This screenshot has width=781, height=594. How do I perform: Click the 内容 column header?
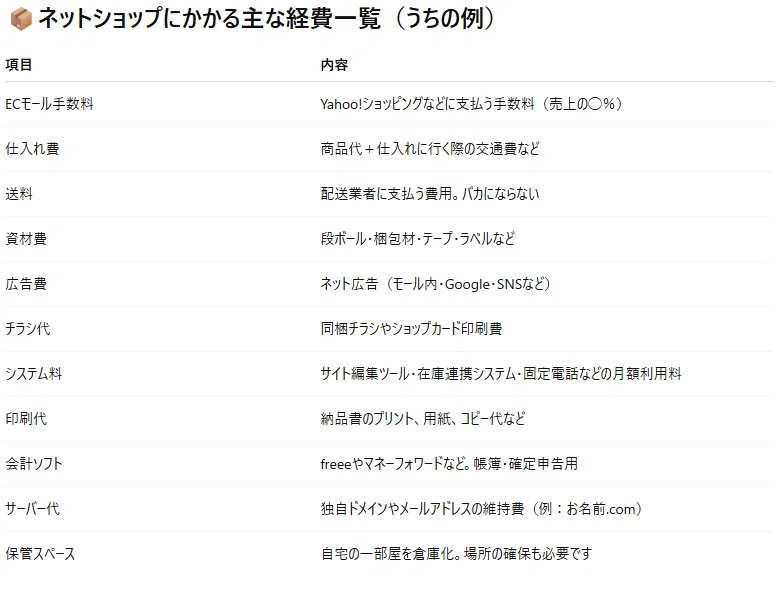point(334,65)
